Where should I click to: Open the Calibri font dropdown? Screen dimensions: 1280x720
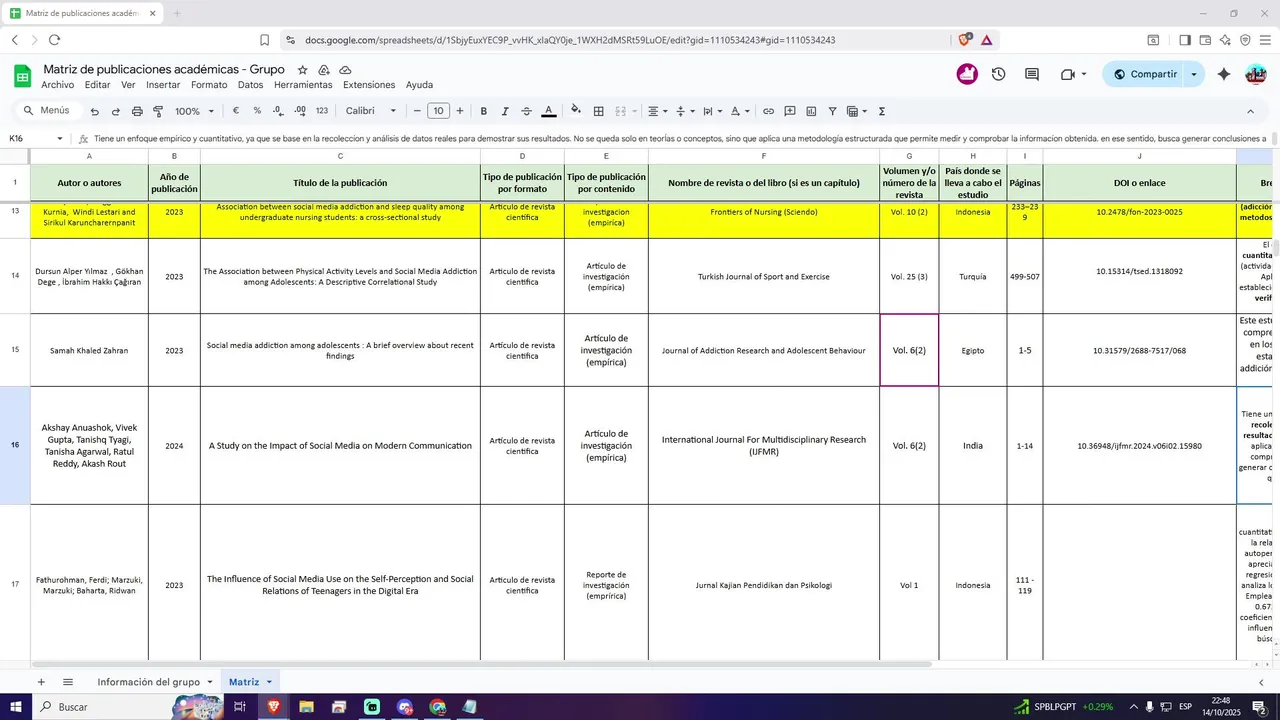click(371, 111)
